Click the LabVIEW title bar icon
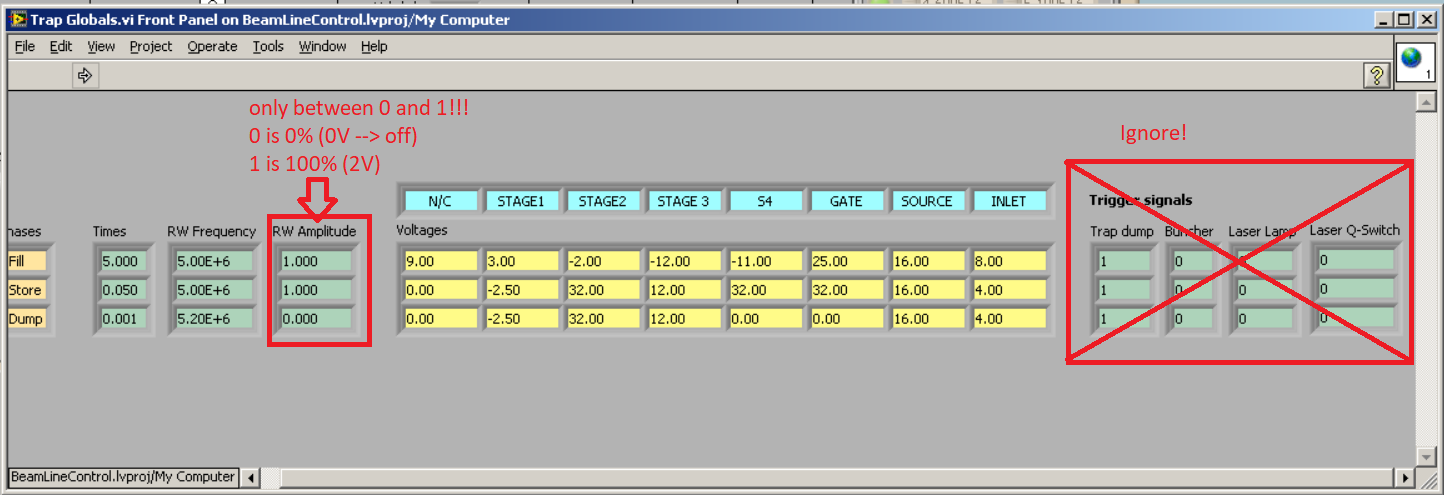 coord(17,19)
